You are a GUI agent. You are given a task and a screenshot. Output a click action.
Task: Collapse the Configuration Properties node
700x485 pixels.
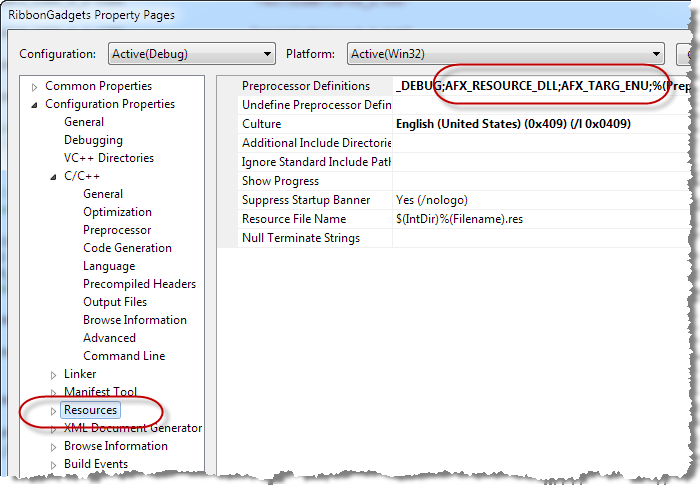(35, 105)
